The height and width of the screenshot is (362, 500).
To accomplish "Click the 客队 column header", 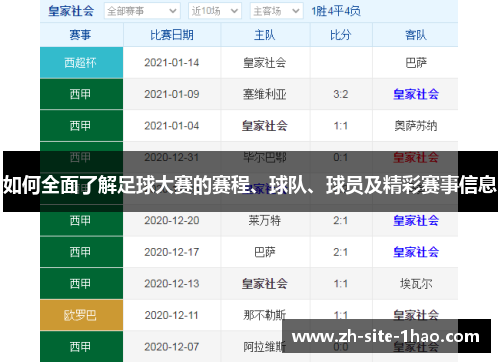I will pos(416,35).
